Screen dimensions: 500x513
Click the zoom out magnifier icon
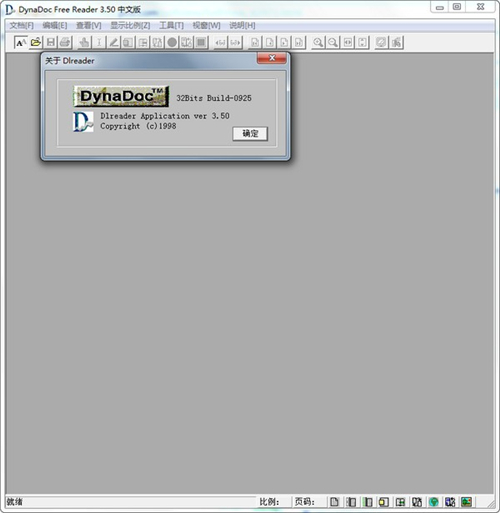[x=333, y=43]
